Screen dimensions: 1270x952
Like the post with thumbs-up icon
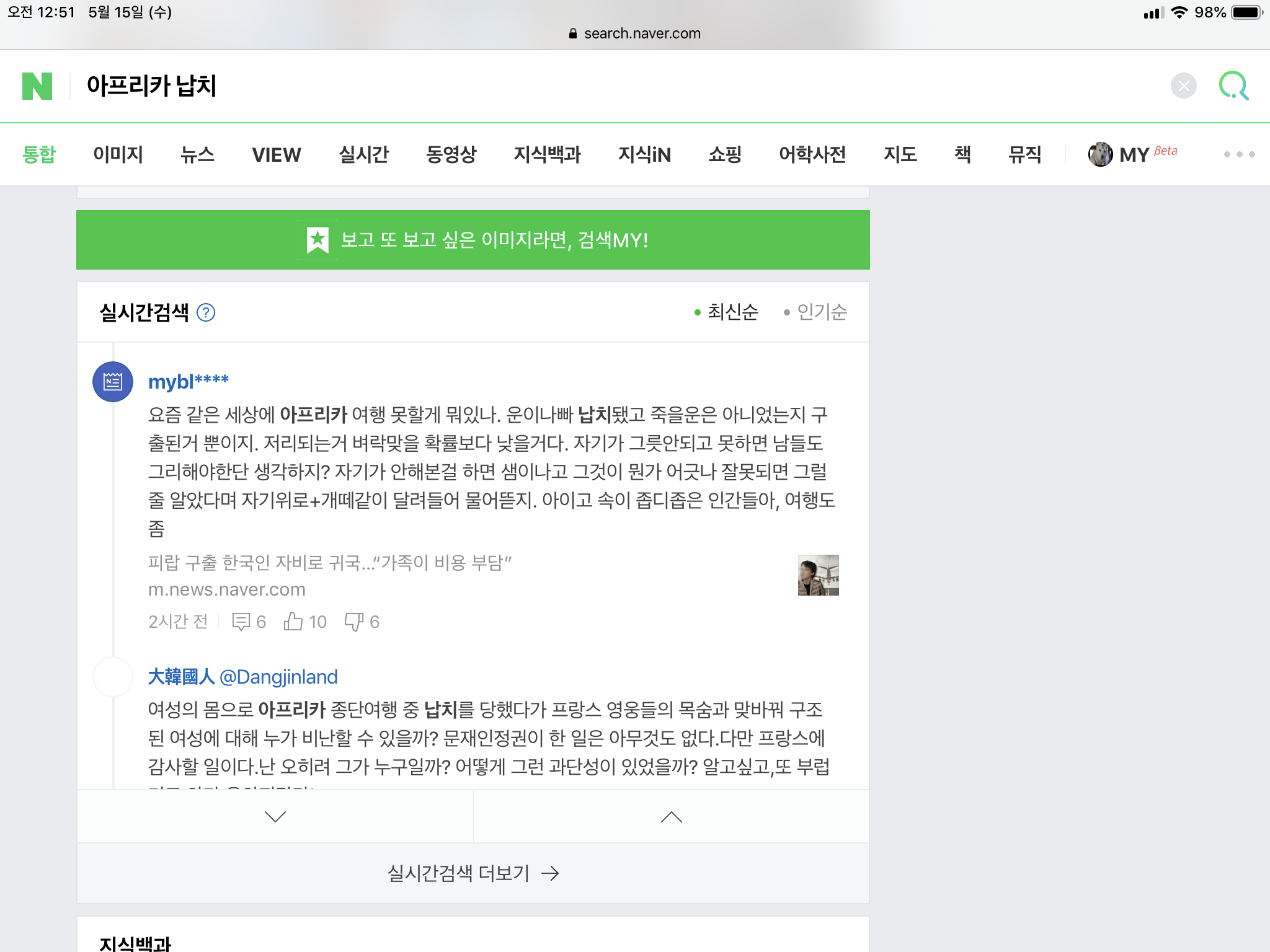coord(293,621)
